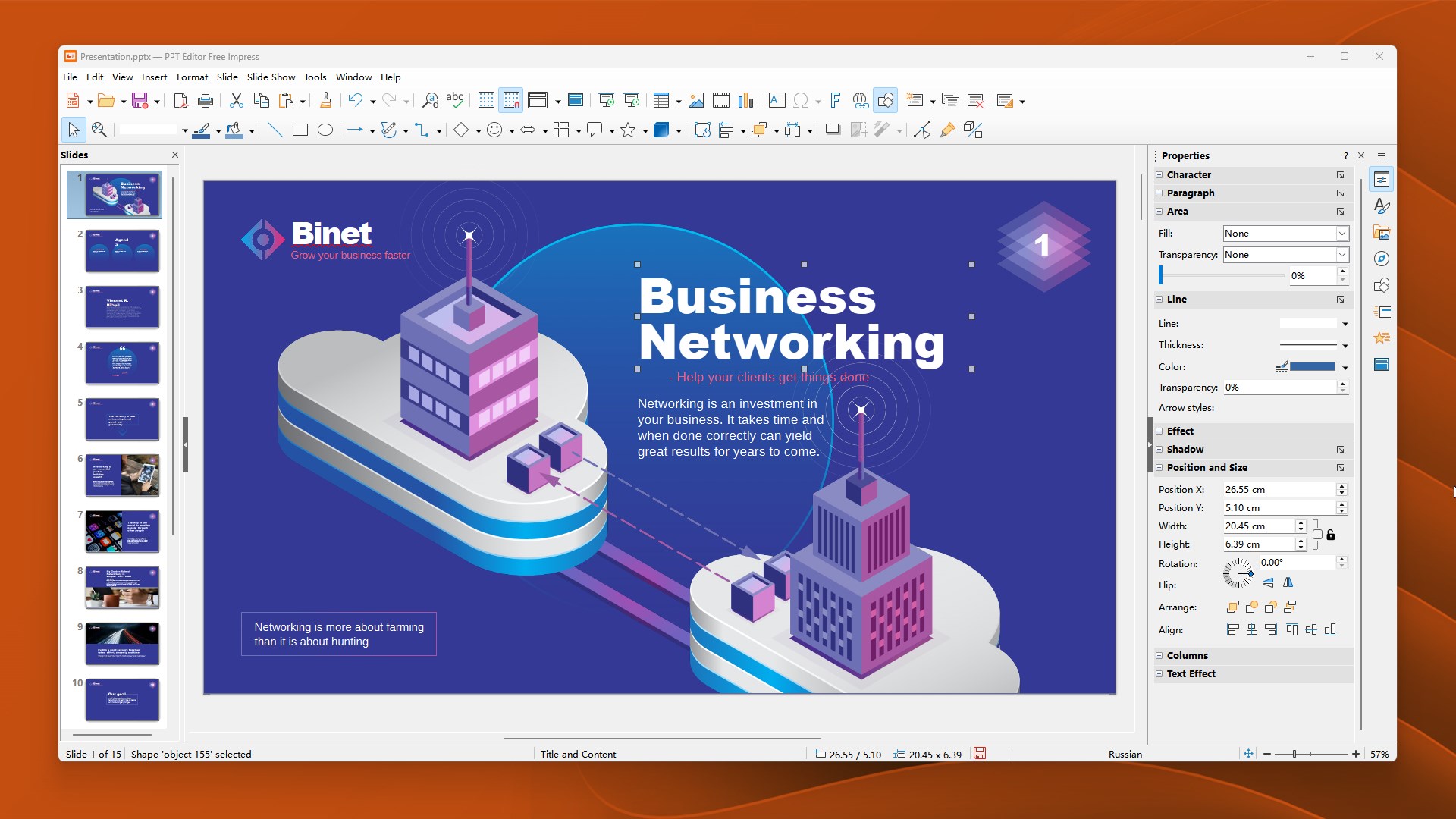Click the Russian language status field

(x=1125, y=755)
